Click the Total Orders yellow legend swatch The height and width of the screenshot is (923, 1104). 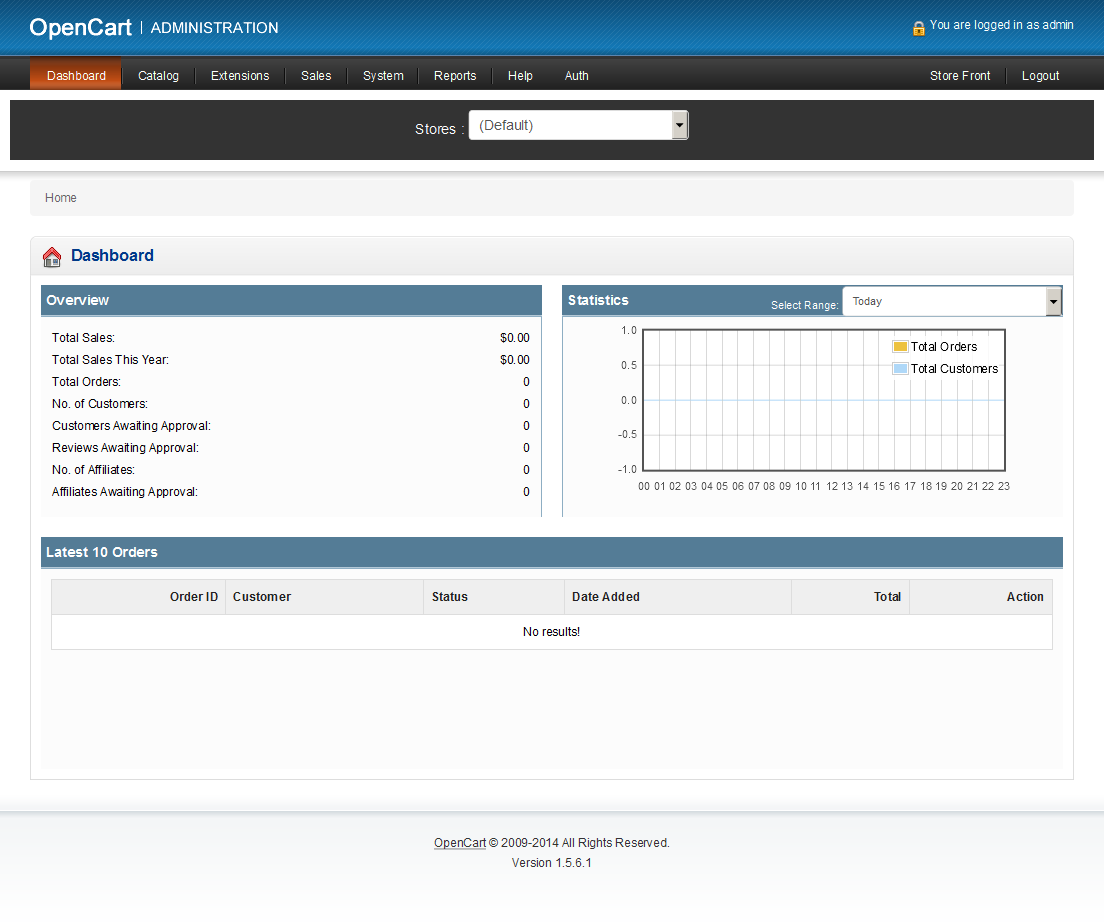900,346
